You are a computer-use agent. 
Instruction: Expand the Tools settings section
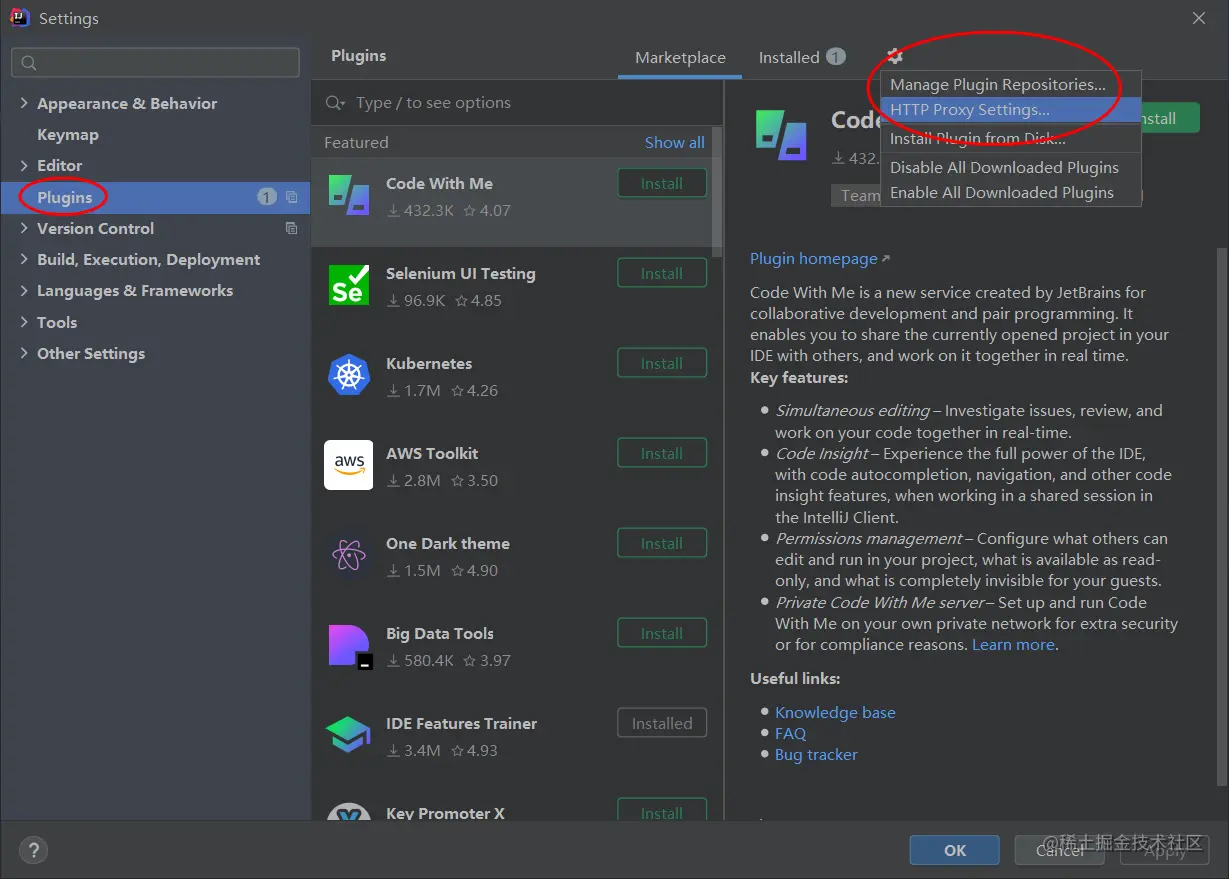pyautogui.click(x=25, y=323)
